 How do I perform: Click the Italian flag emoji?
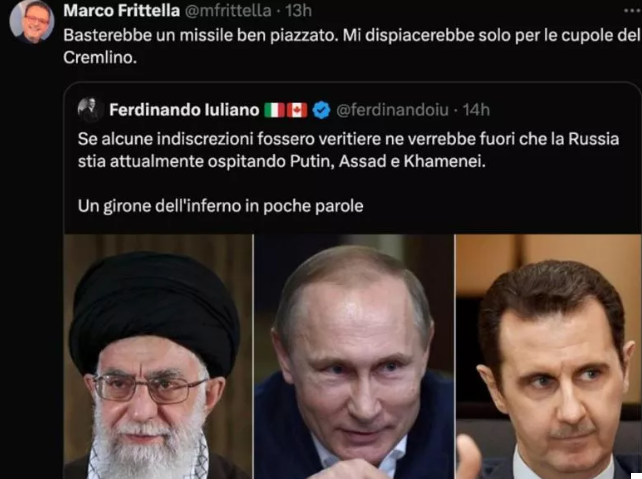(x=274, y=110)
